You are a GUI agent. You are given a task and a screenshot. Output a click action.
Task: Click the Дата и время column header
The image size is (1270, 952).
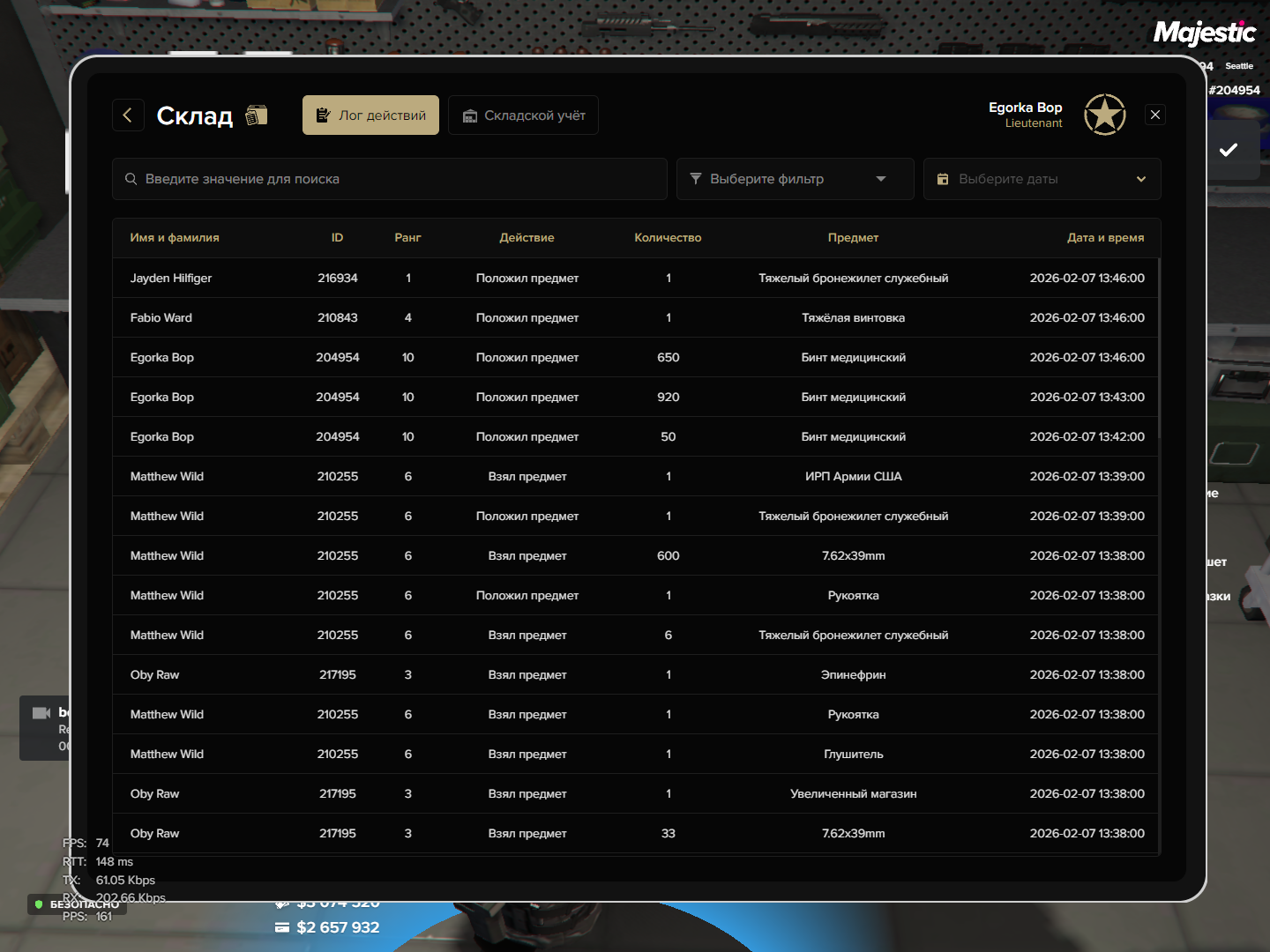pos(1105,238)
